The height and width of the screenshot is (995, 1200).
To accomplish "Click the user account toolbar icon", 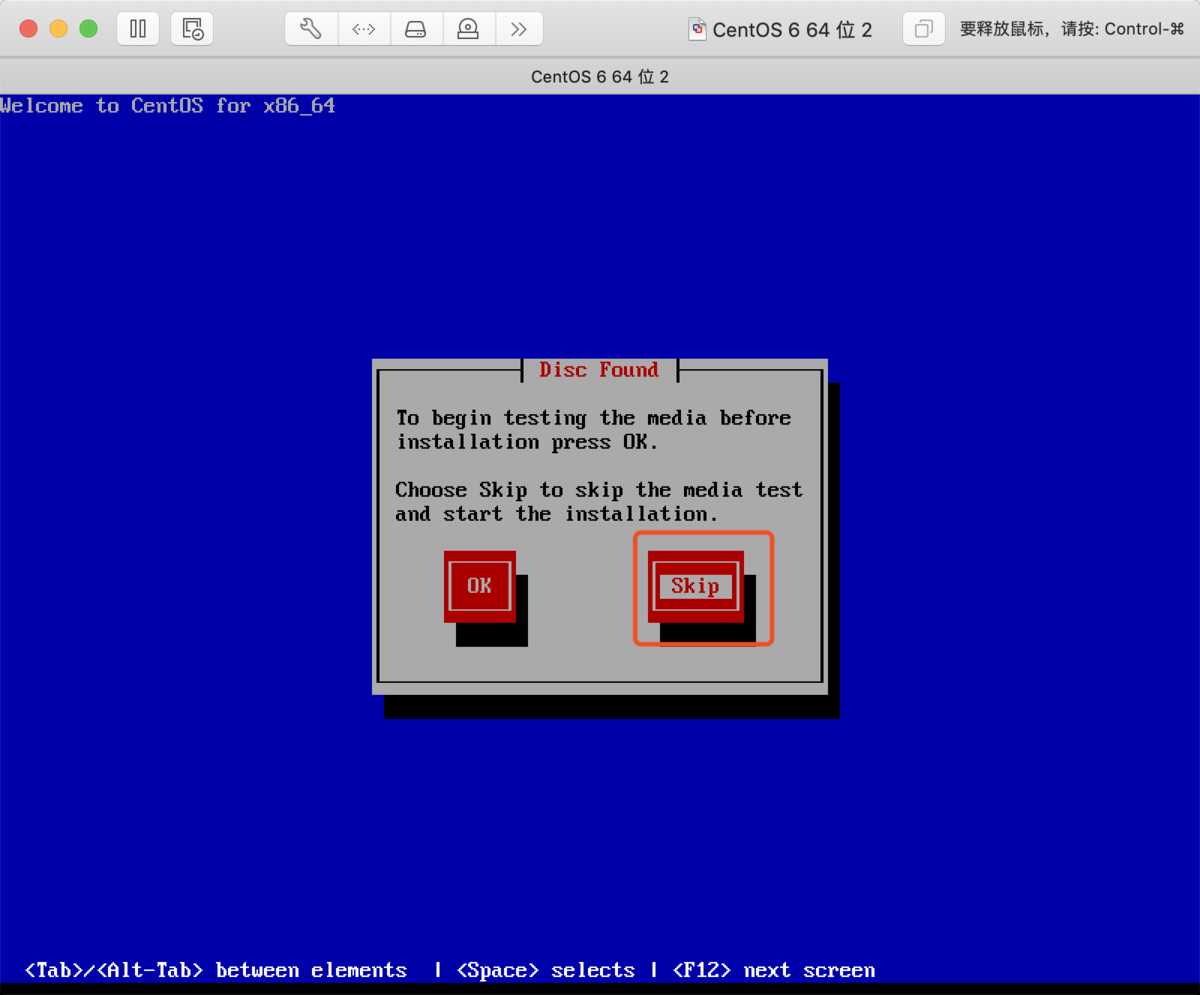I will tap(467, 29).
